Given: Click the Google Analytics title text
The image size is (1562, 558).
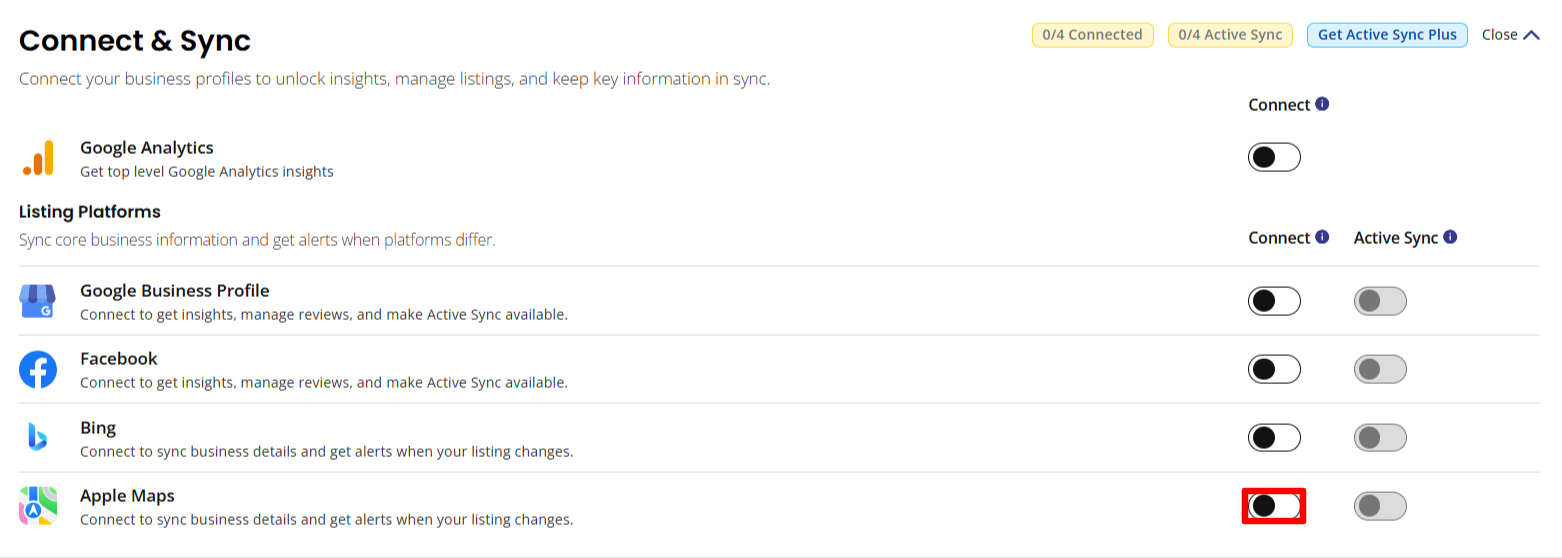Looking at the screenshot, I should tap(147, 148).
